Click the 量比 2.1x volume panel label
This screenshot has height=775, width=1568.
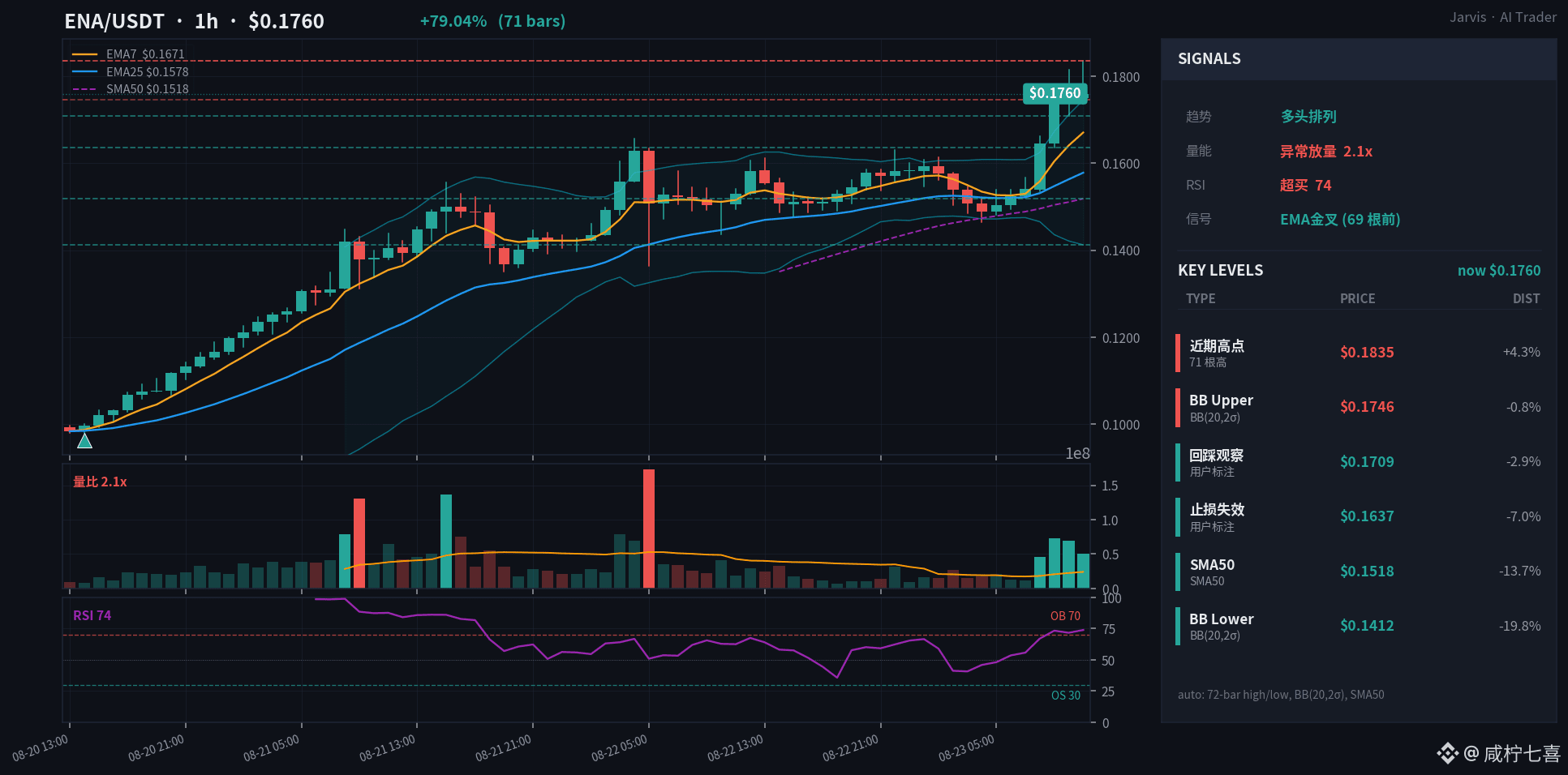click(x=100, y=482)
